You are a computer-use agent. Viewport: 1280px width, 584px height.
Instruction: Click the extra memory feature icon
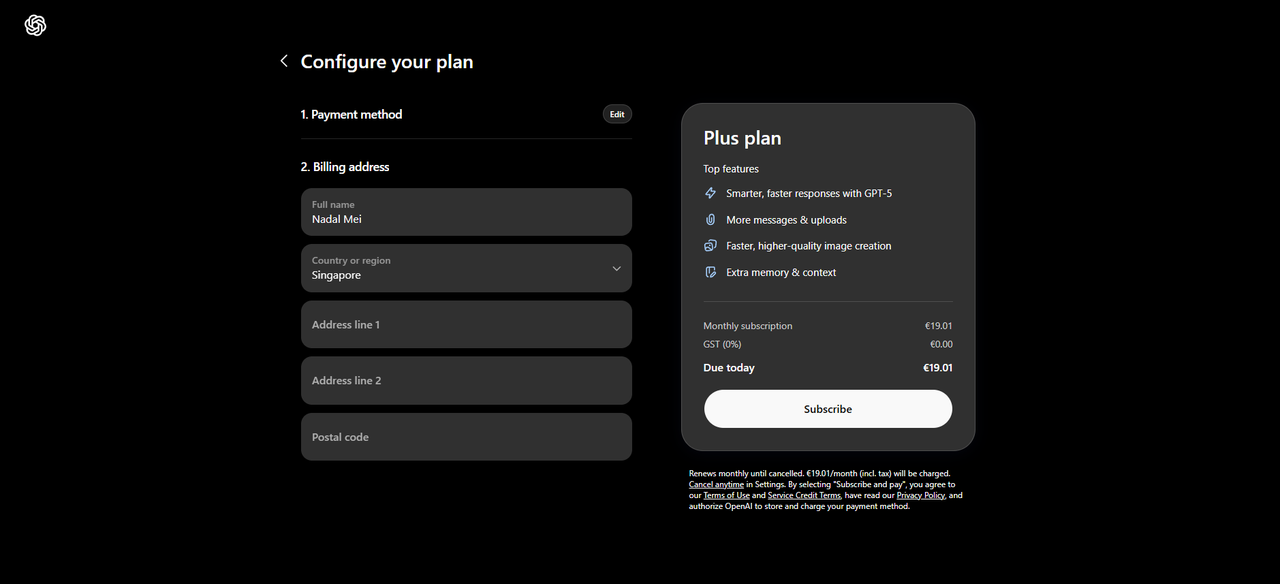point(711,272)
